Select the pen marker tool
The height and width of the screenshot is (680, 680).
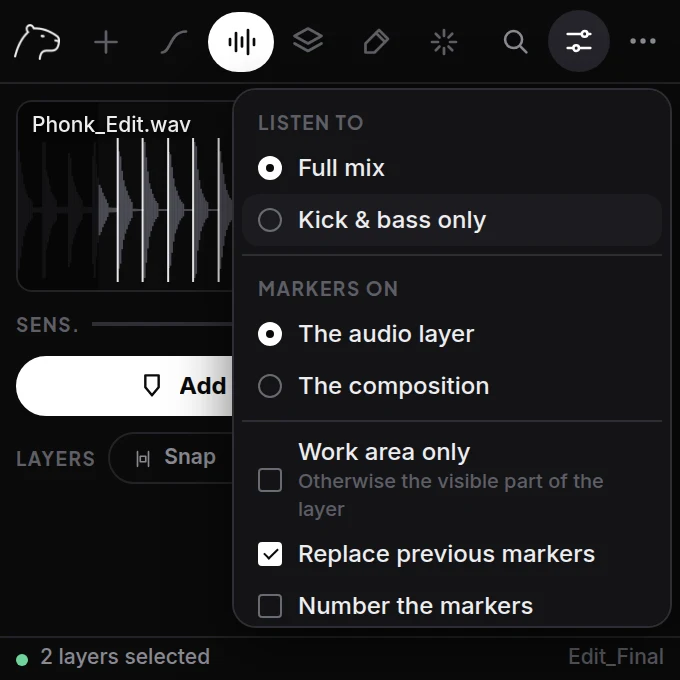click(x=376, y=42)
